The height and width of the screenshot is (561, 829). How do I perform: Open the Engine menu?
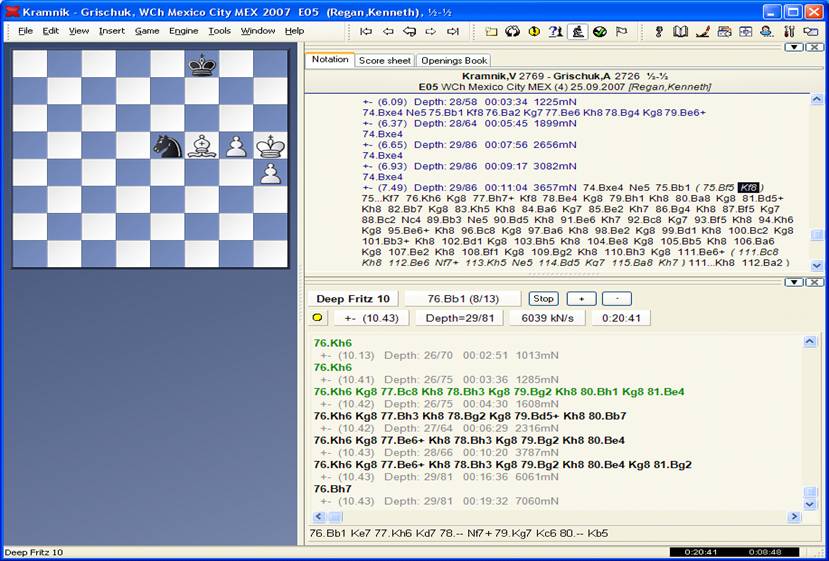(183, 31)
